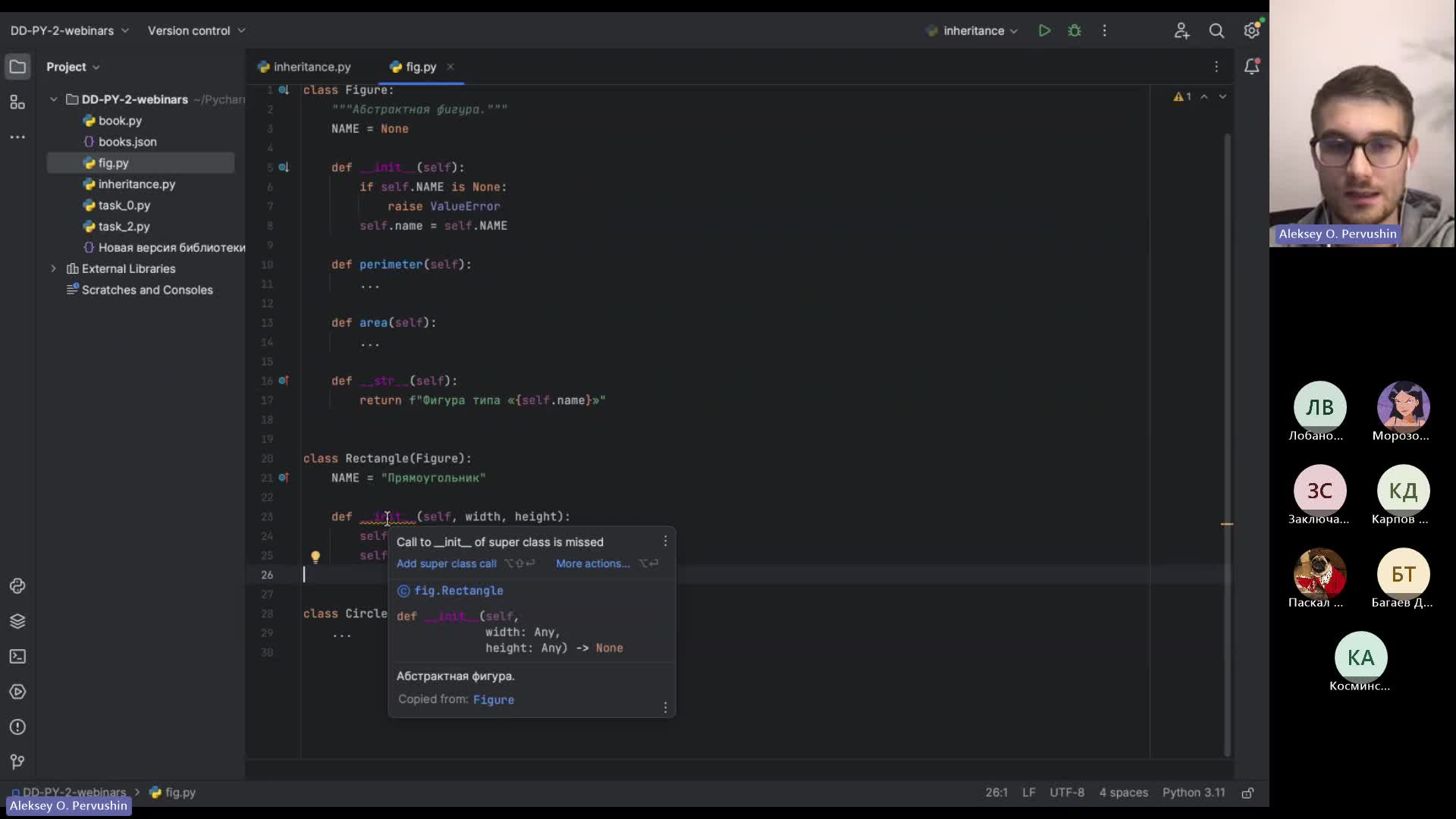Open the Structure tool window icon
This screenshot has width=1456, height=819.
click(x=17, y=102)
